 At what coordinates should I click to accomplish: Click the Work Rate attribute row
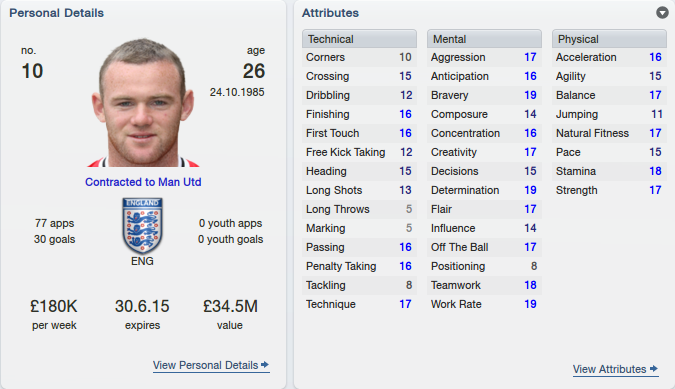coord(484,304)
